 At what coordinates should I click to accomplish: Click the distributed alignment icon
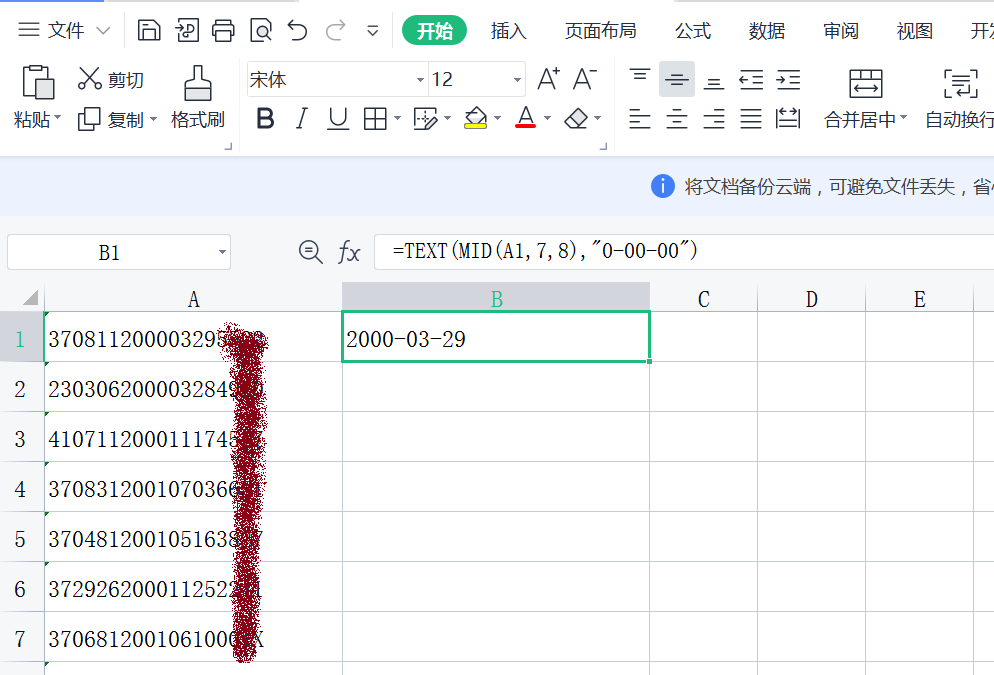788,119
